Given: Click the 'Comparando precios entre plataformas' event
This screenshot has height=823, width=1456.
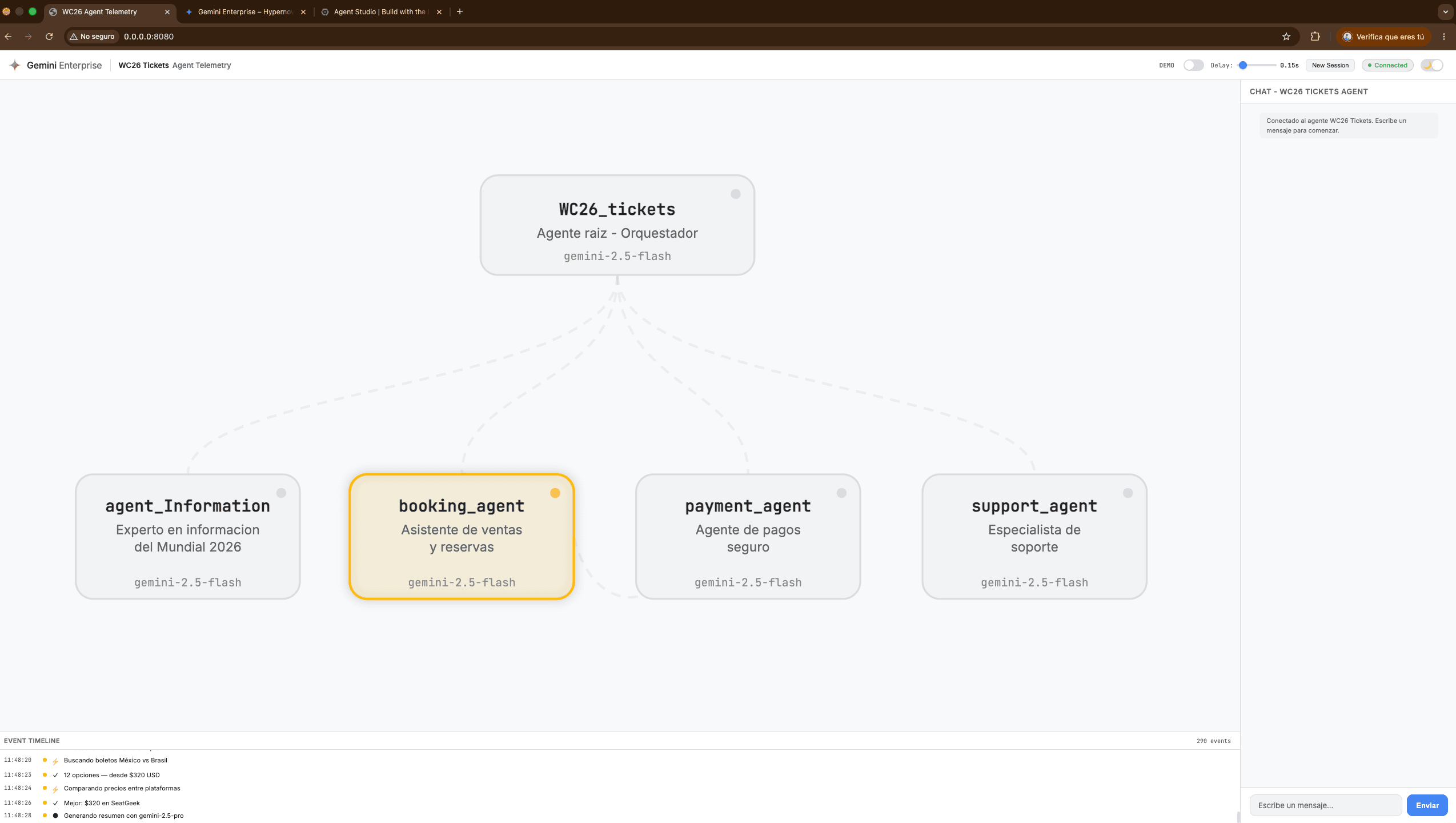Looking at the screenshot, I should [122, 788].
